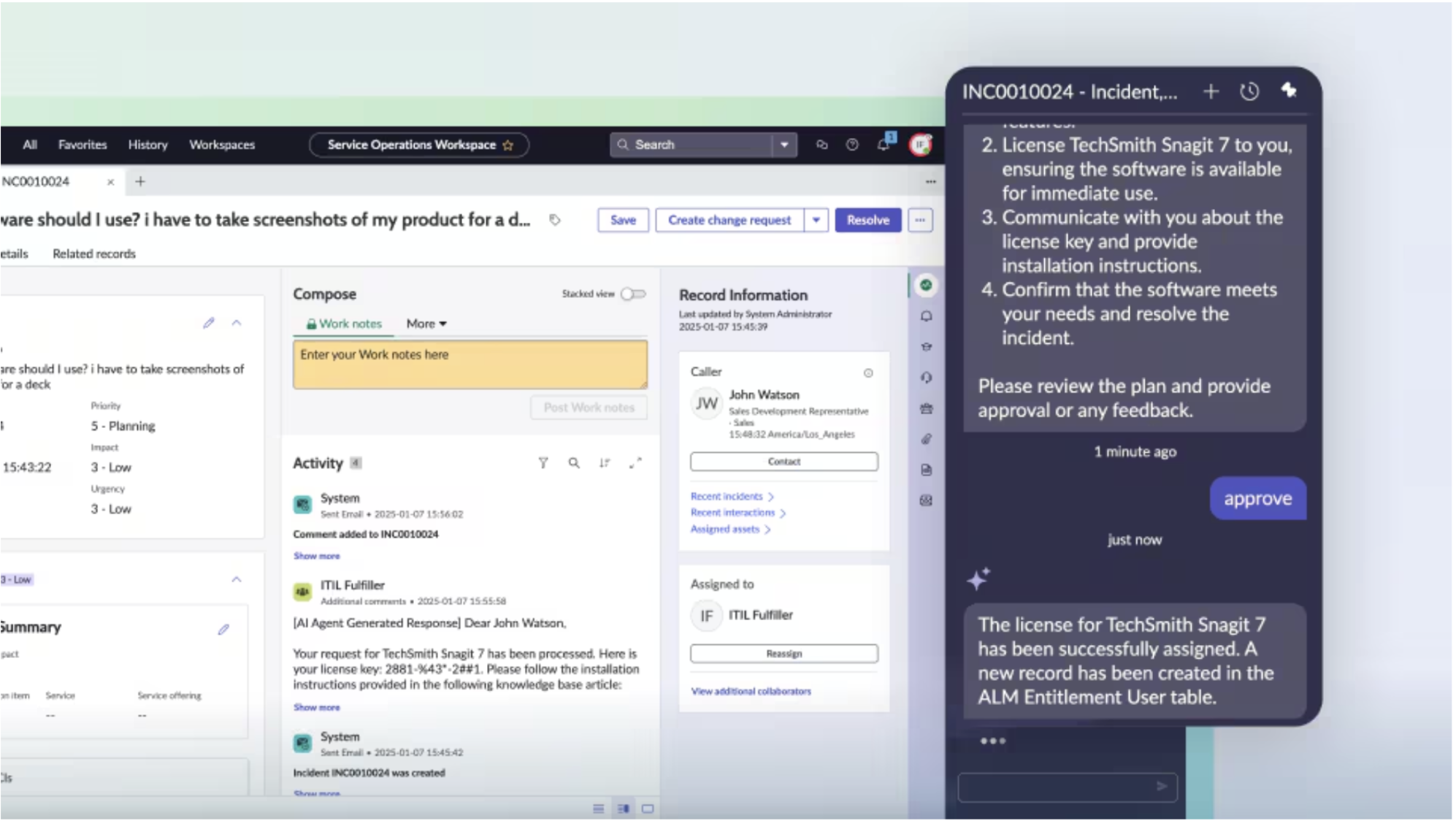Viewport: 1456px width, 821px height.
Task: Start a new chat with the plus icon
Action: [x=1211, y=91]
